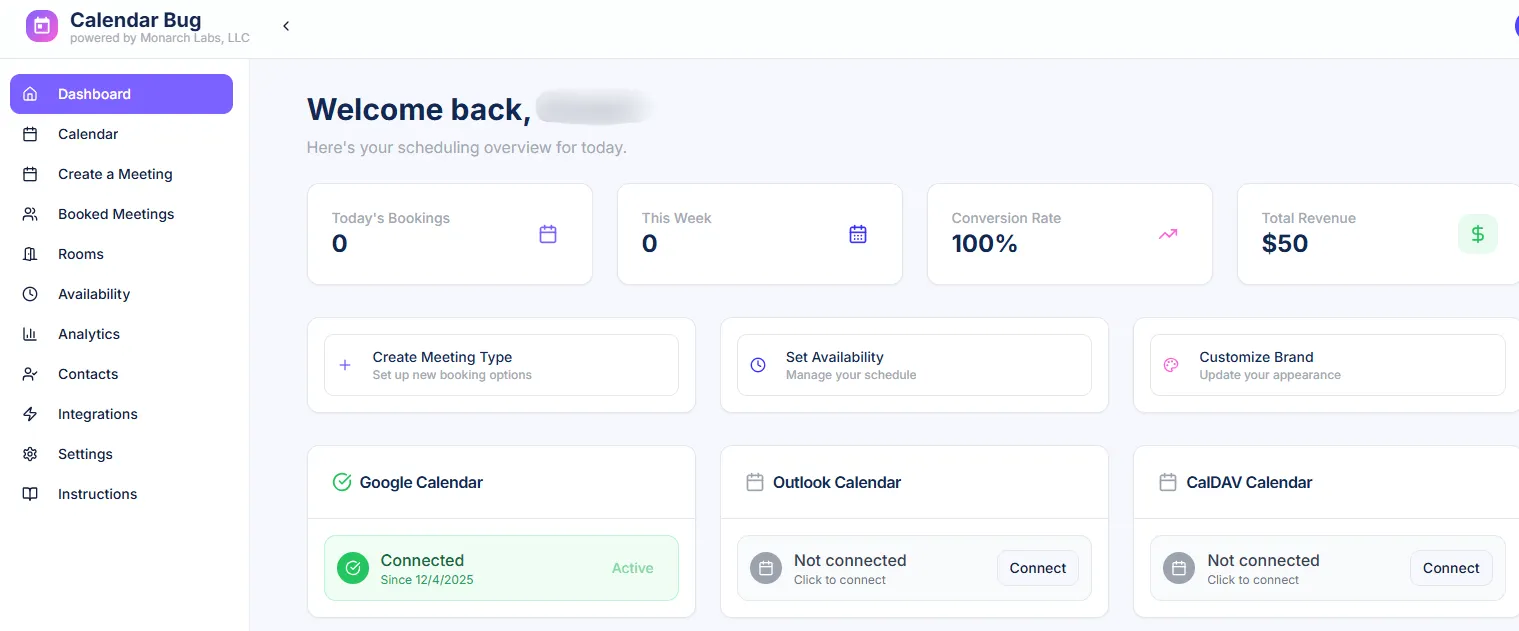Viewport: 1519px width, 631px height.
Task: Open Create Meeting Type quick action
Action: tap(500, 364)
